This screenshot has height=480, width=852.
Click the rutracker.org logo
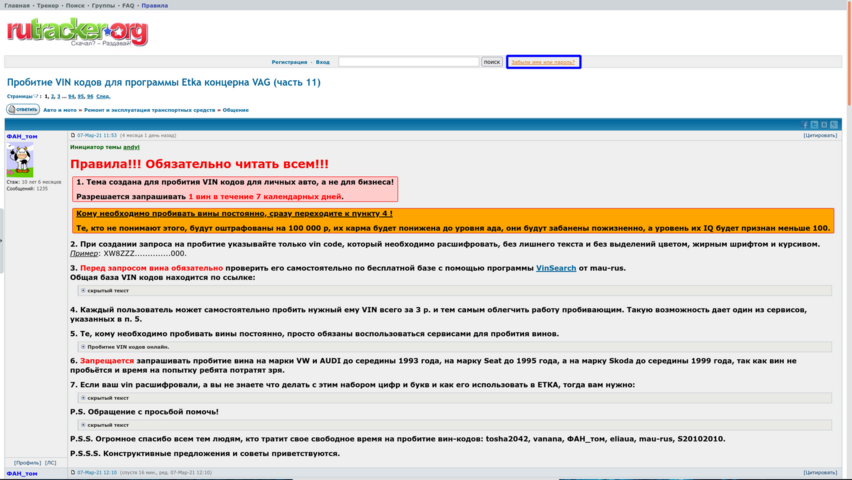[77, 32]
